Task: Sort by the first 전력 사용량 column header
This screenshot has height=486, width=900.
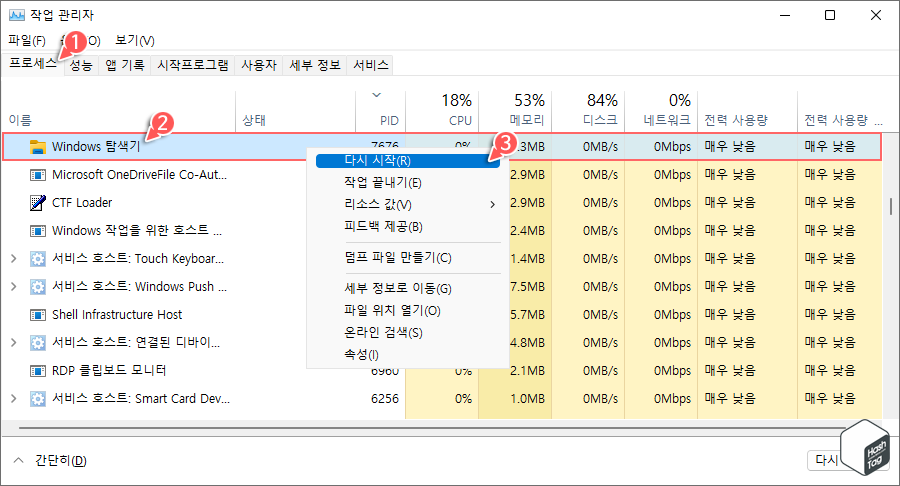Action: pyautogui.click(x=747, y=111)
